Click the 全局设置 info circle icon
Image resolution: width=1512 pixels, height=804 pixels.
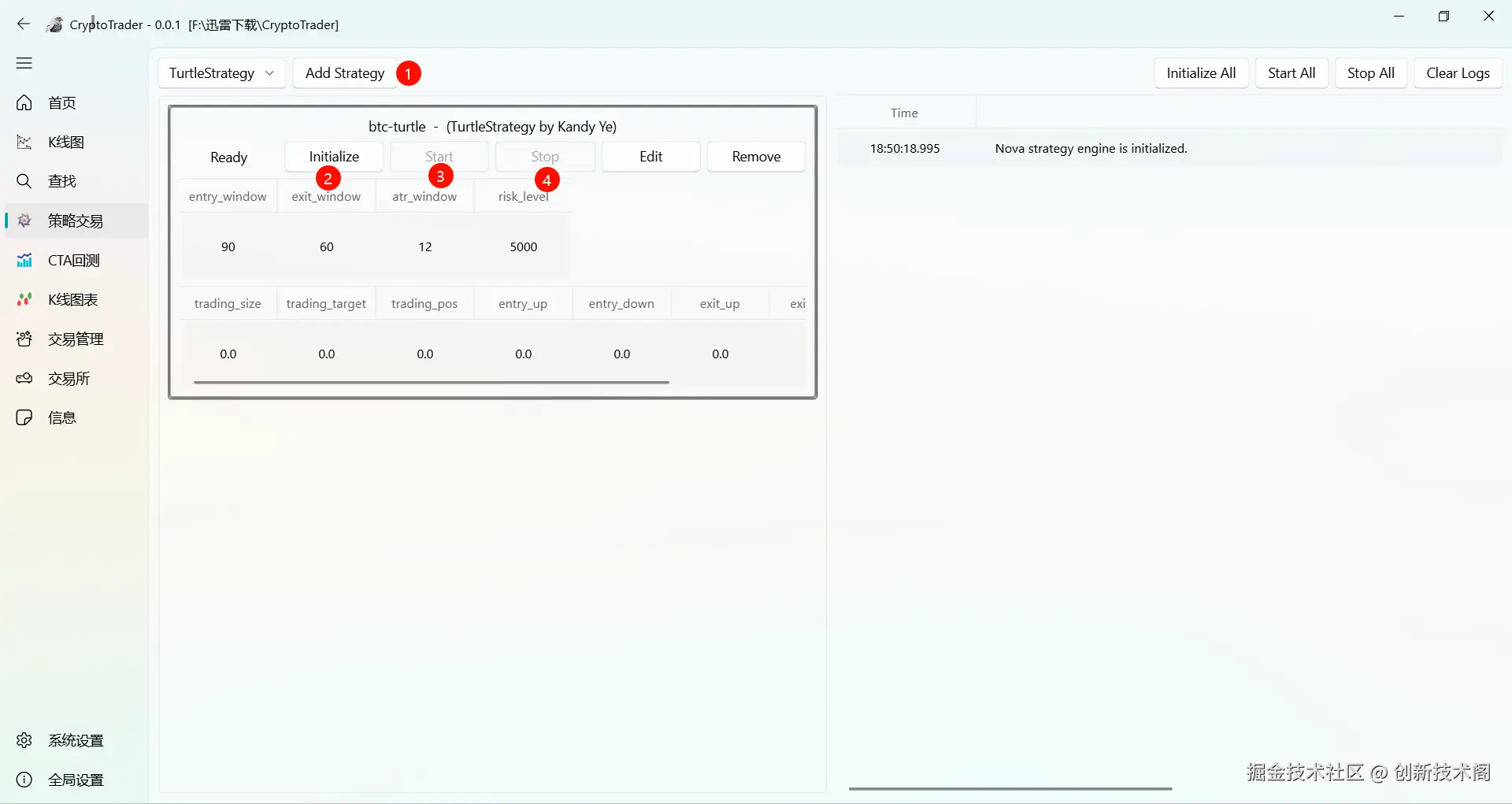pyautogui.click(x=24, y=780)
